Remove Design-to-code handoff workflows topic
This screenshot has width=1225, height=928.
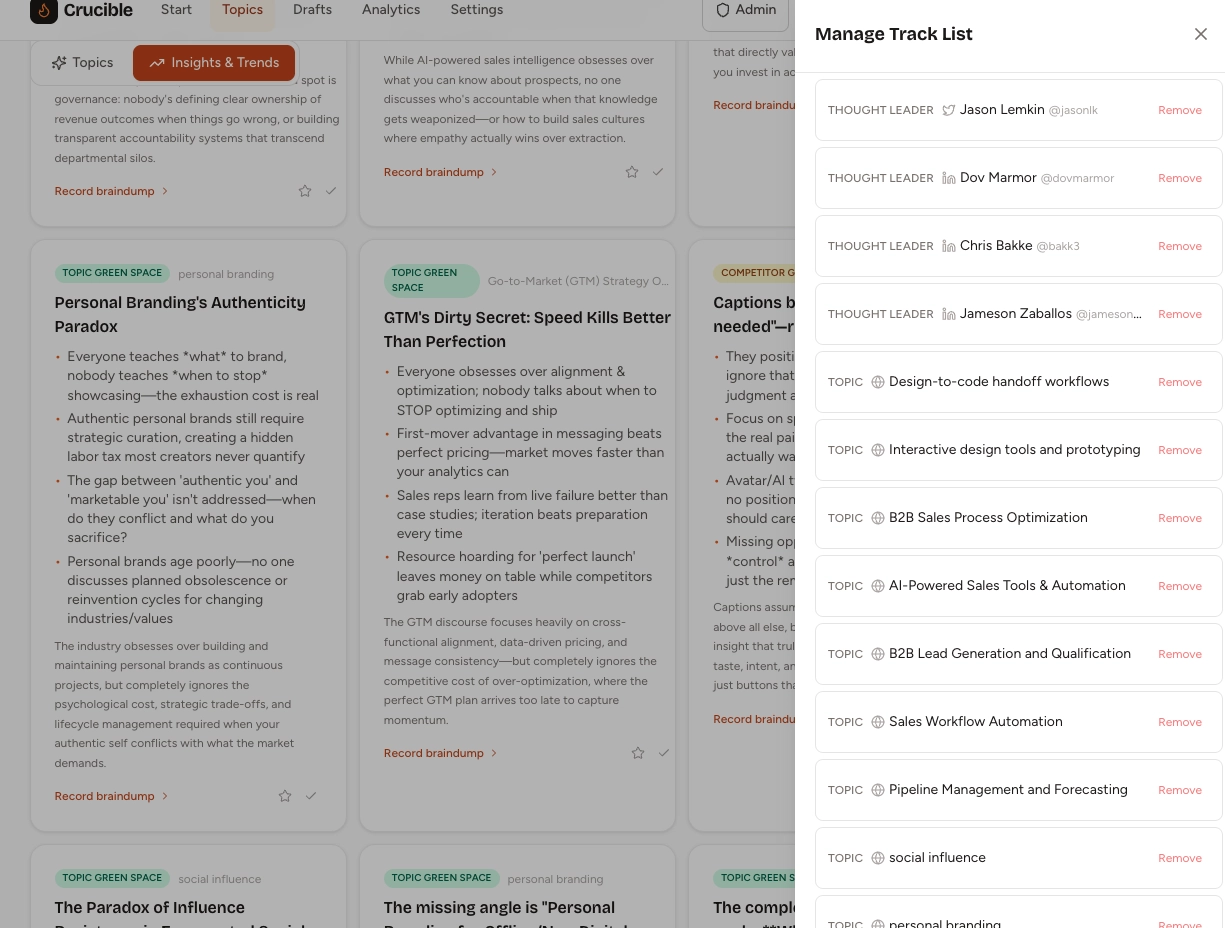[x=1180, y=382]
